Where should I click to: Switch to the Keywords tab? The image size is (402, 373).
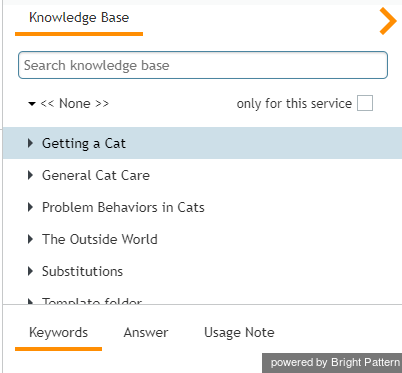58,333
